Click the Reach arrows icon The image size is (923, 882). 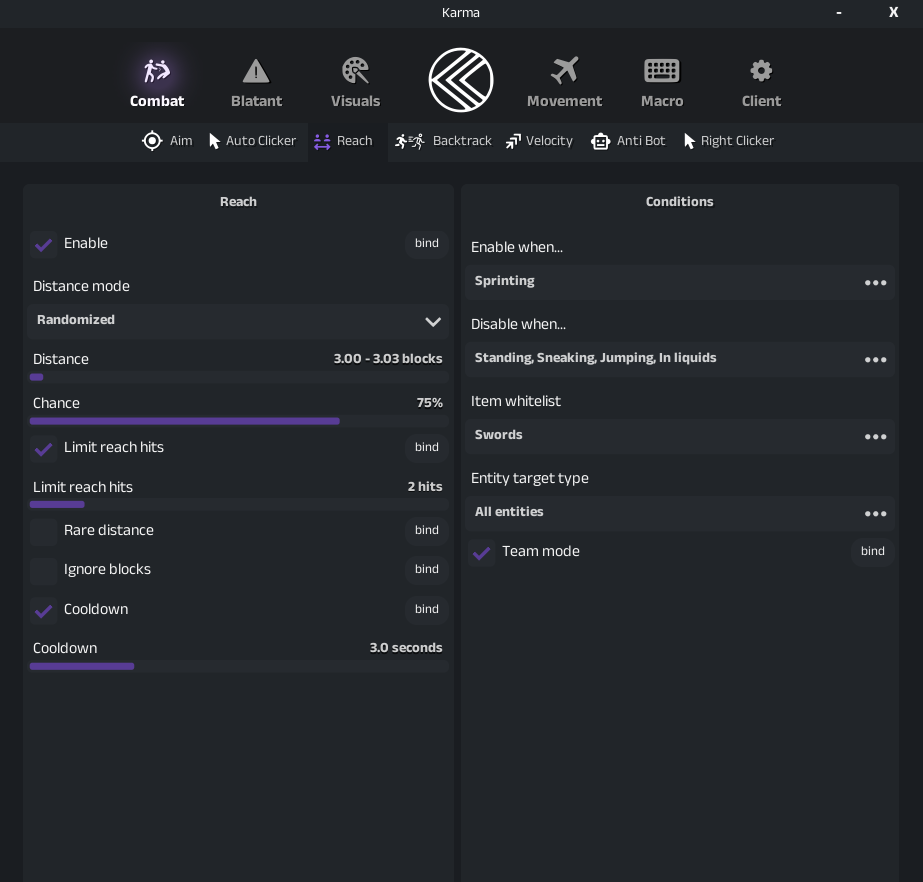click(x=322, y=142)
